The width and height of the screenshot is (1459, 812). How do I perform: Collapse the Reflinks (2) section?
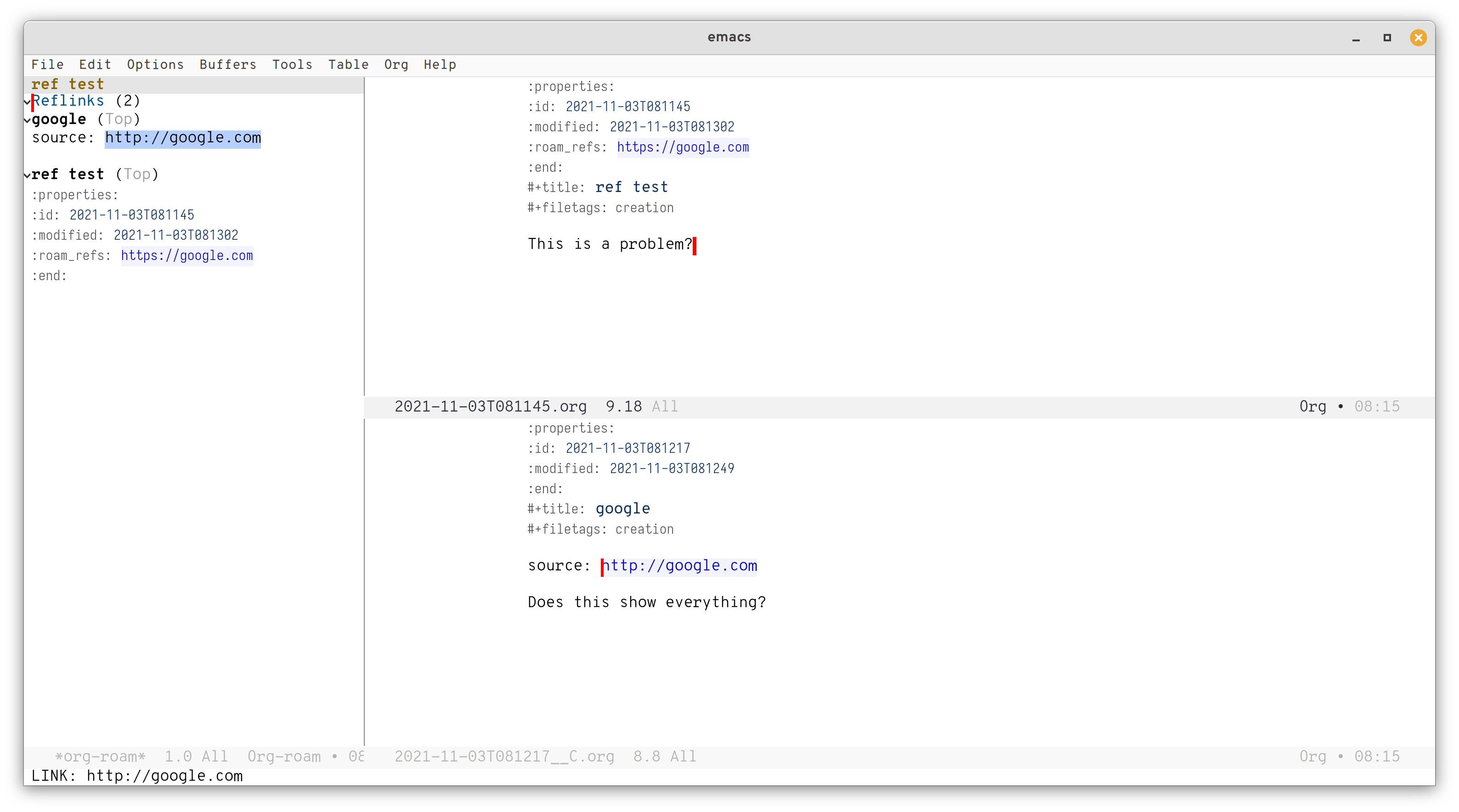(27, 102)
